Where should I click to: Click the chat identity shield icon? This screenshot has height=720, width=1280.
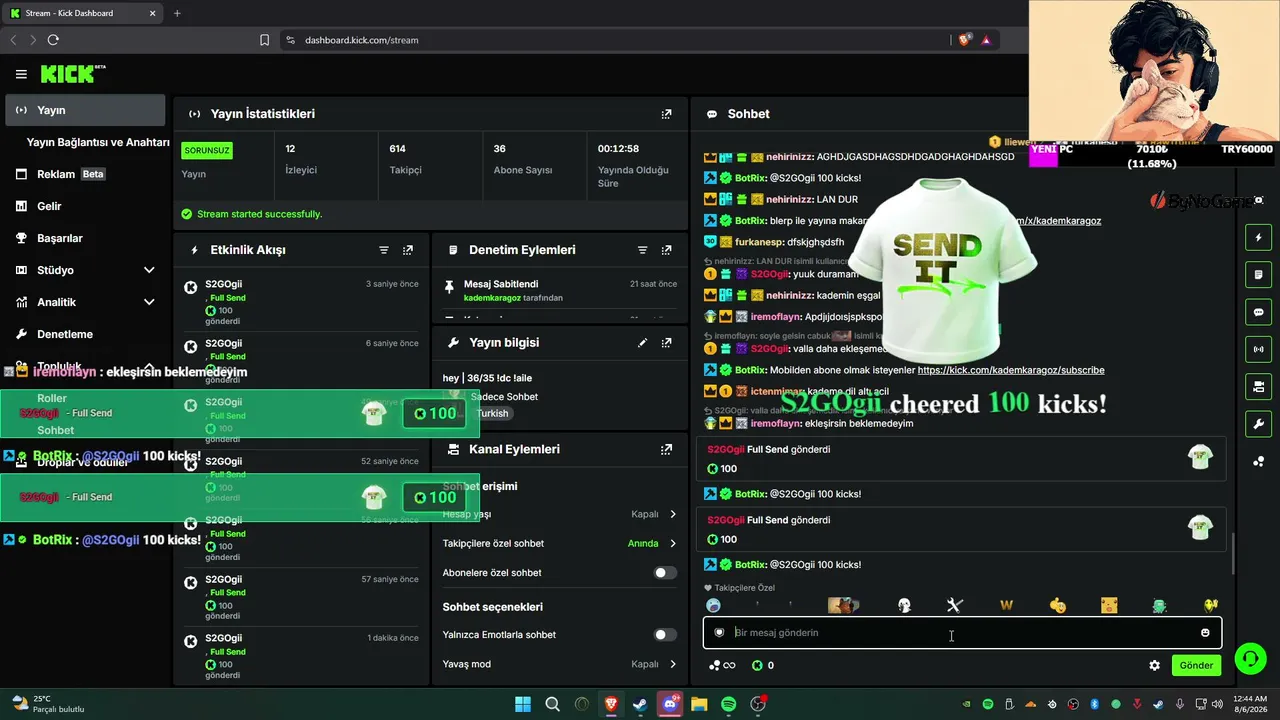[719, 633]
